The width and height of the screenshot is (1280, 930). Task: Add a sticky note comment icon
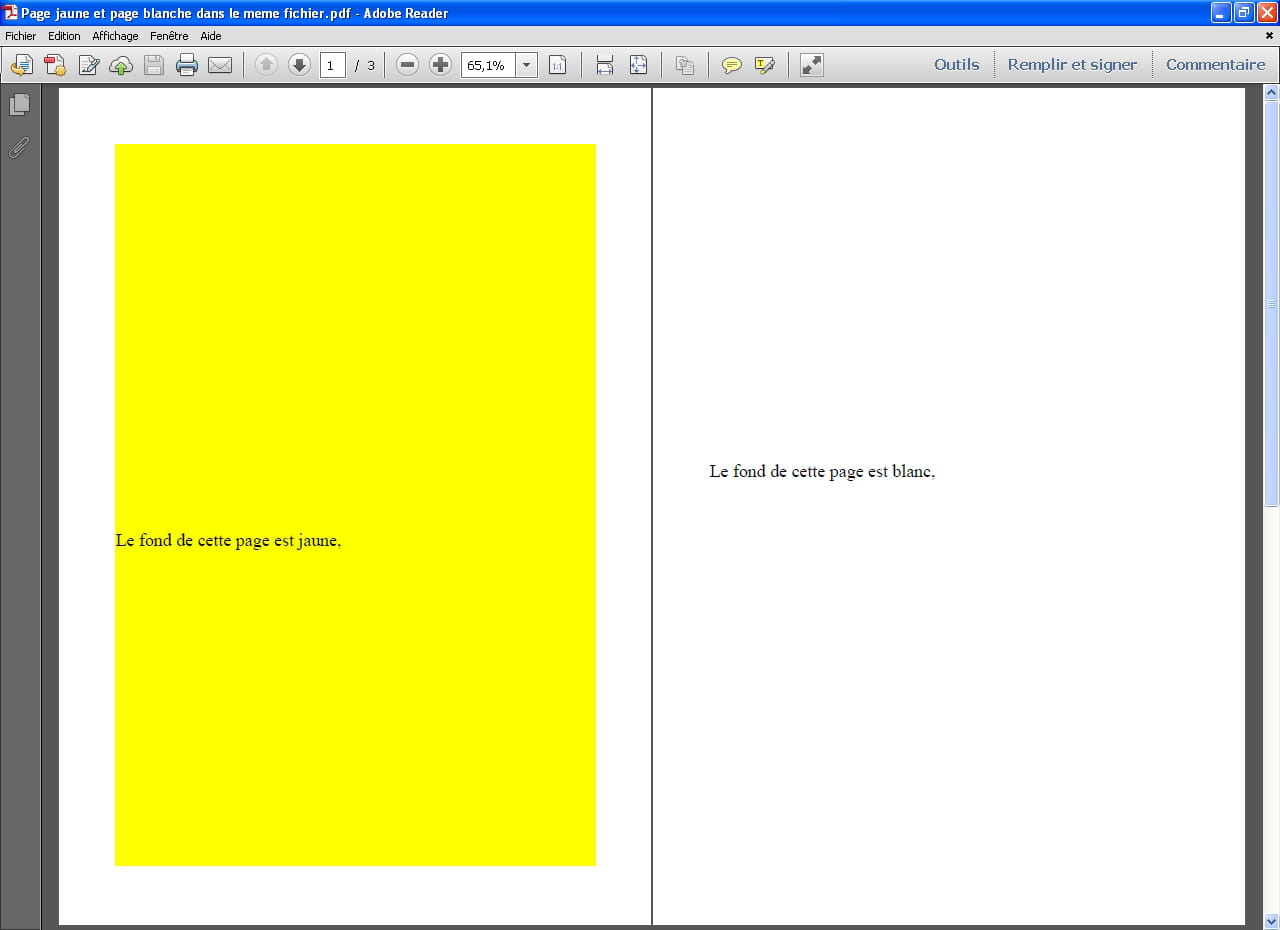click(732, 65)
